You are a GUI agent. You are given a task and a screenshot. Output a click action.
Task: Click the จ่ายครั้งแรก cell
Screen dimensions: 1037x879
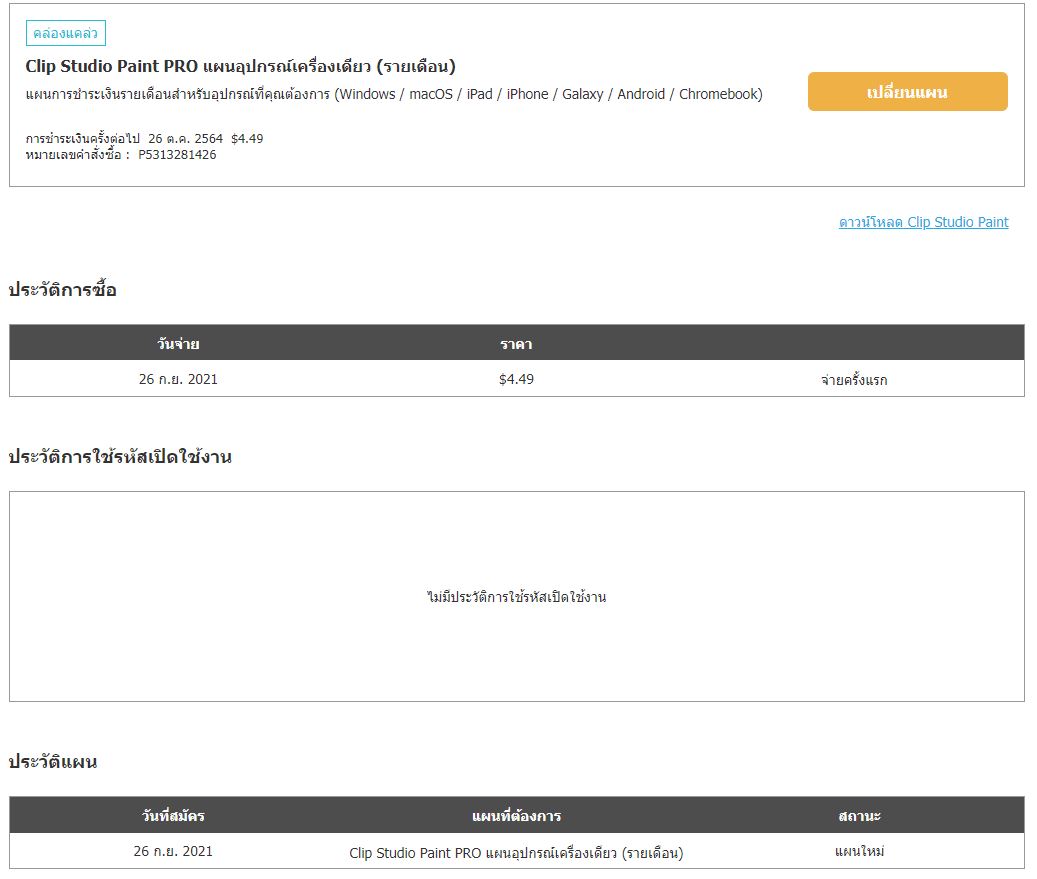(854, 380)
